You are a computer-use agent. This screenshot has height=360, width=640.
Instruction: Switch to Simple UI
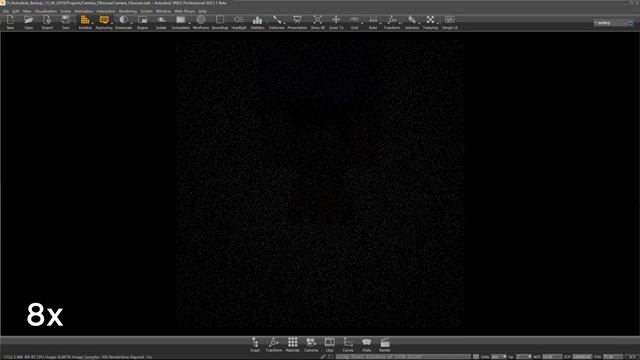tap(449, 22)
